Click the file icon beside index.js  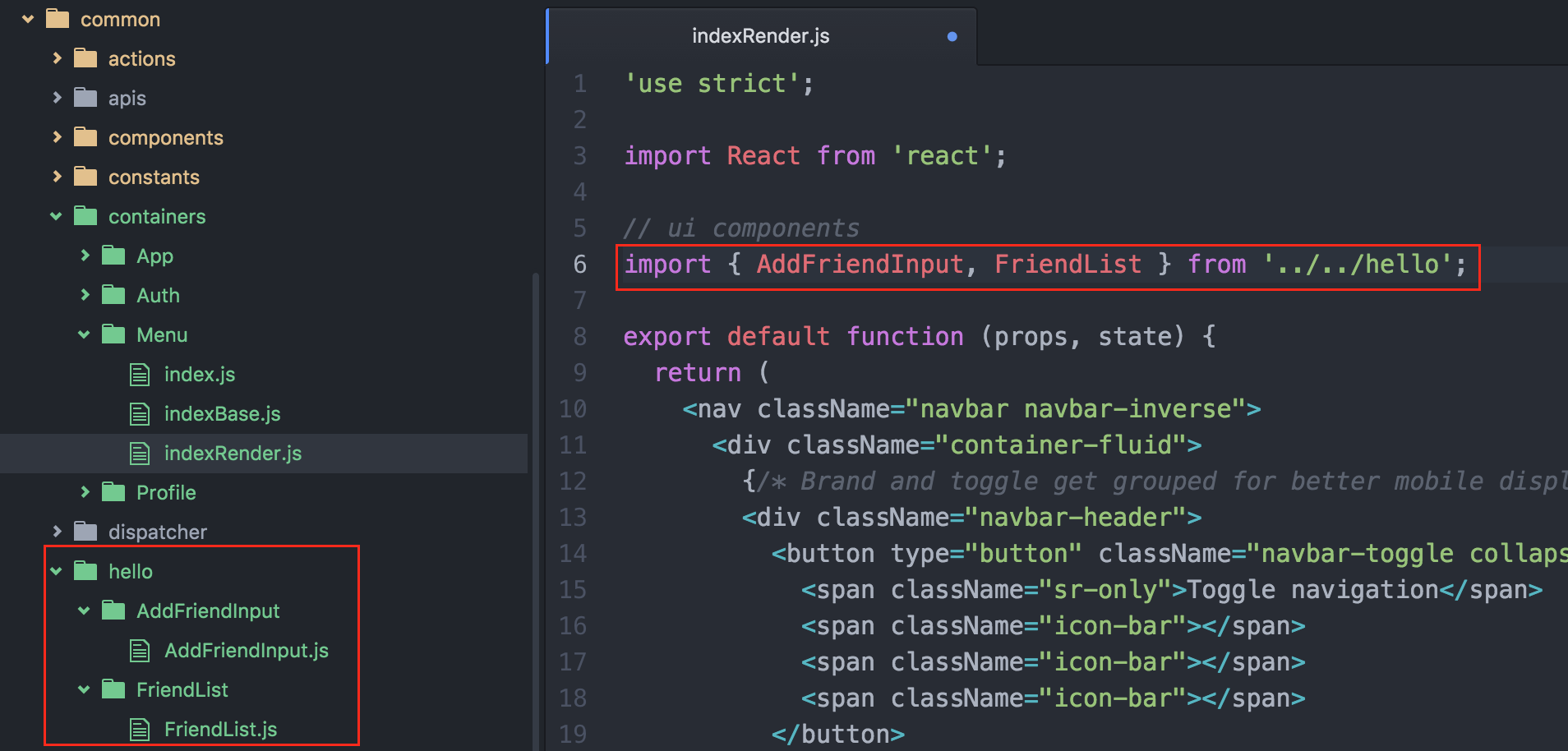point(140,373)
